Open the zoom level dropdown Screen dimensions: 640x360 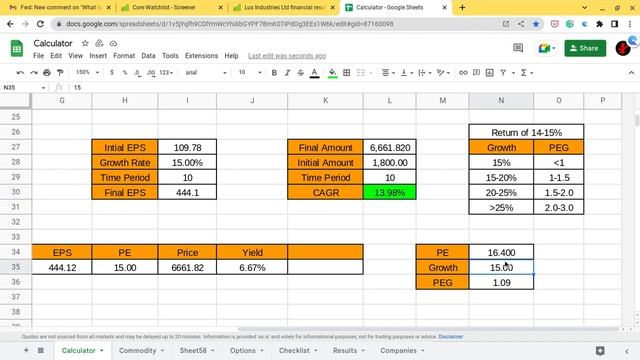pyautogui.click(x=87, y=72)
